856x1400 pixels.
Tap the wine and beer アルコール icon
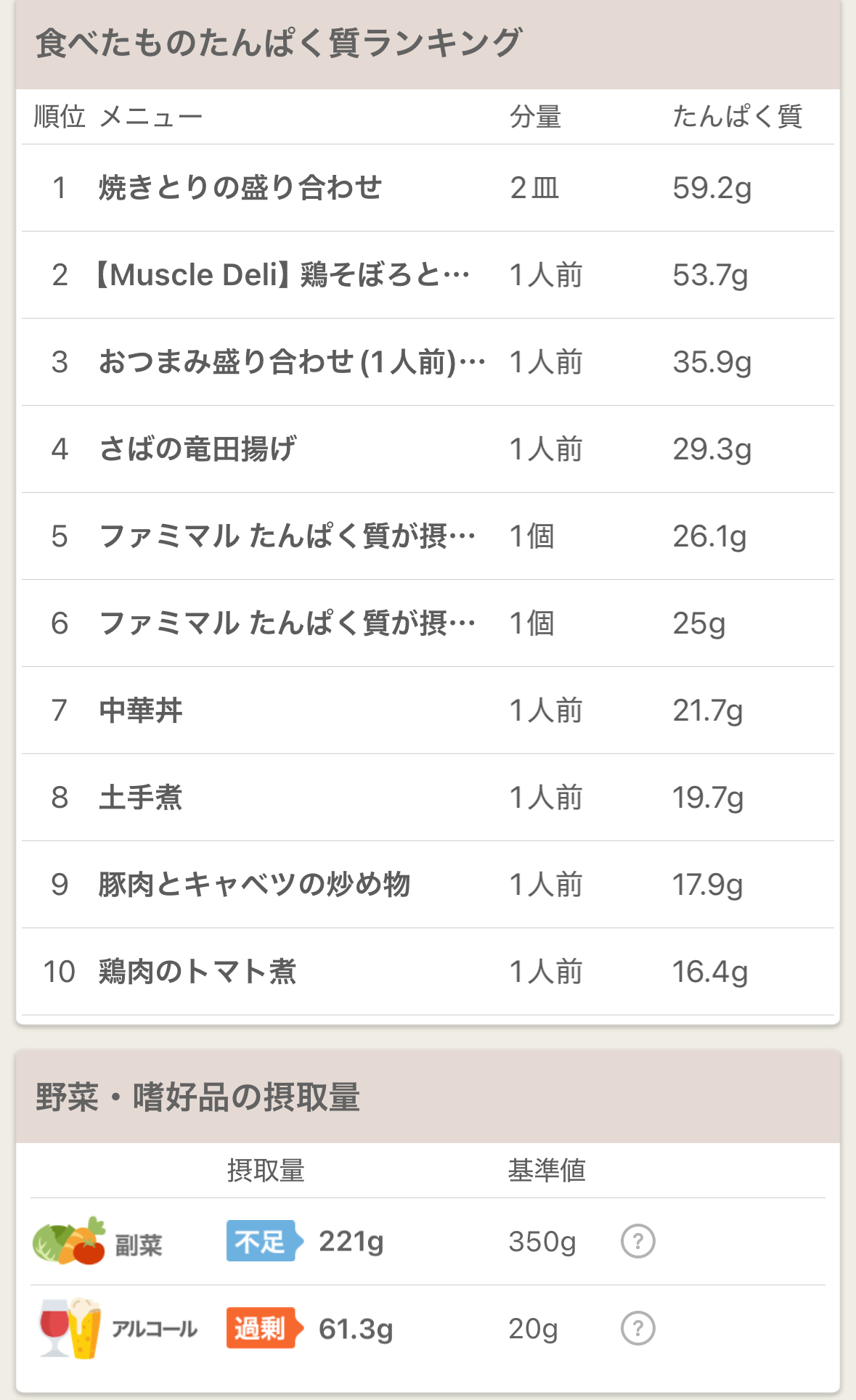pos(70,1328)
